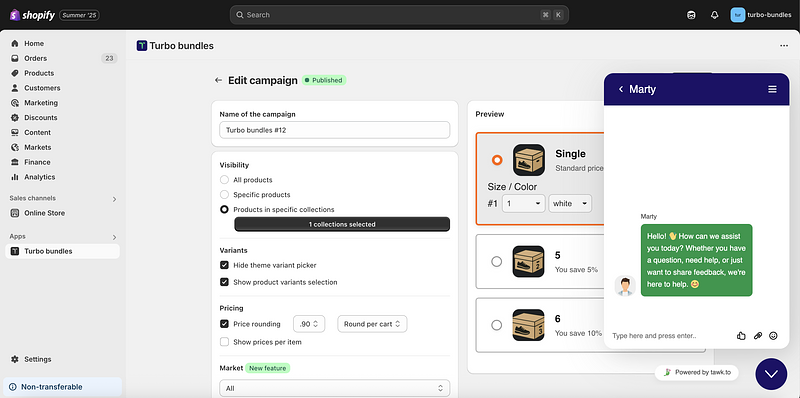Minimize chat with round chevron button
Screen dimensions: 800x398
click(771, 374)
